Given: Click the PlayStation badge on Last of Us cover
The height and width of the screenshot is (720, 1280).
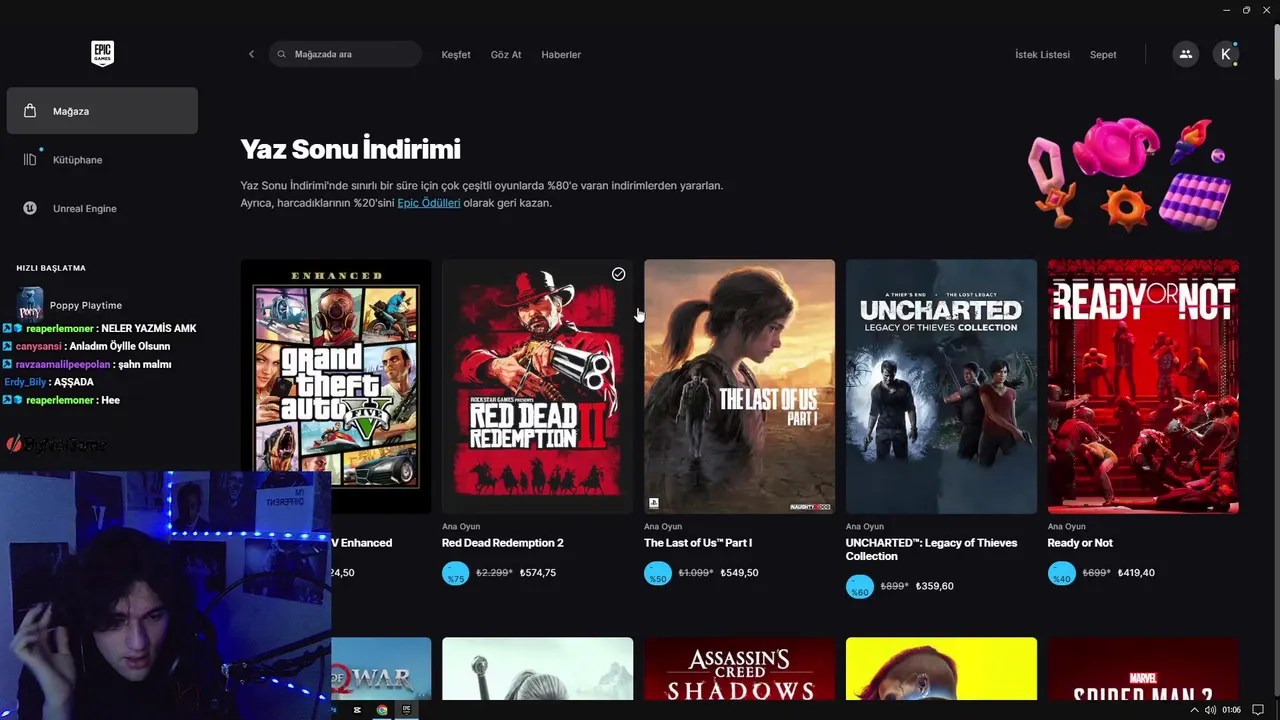Looking at the screenshot, I should click(x=653, y=503).
